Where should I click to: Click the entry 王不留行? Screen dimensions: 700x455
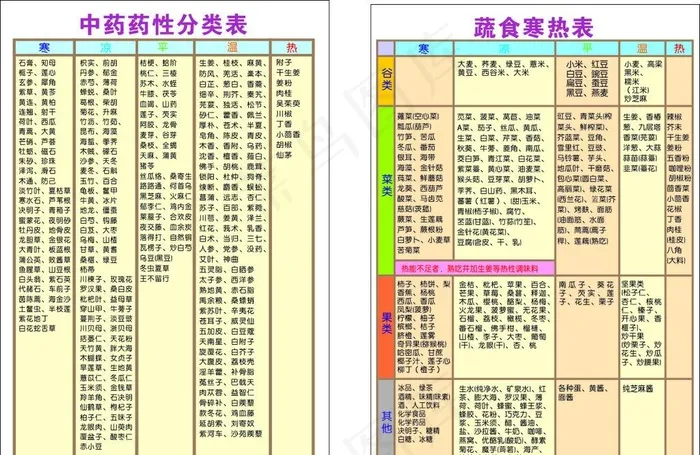point(154,279)
